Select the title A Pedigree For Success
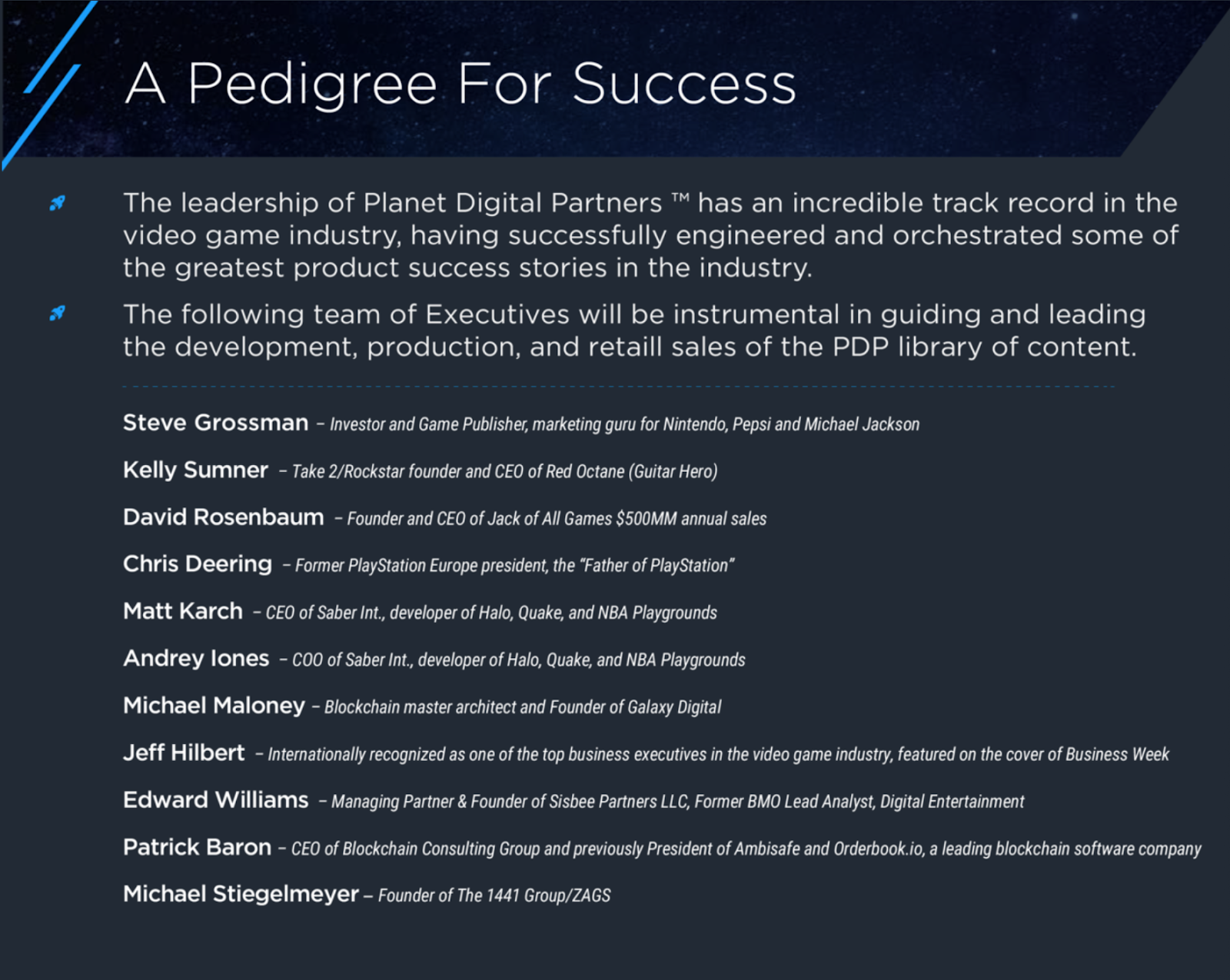This screenshot has height=980, width=1230. coord(460,83)
